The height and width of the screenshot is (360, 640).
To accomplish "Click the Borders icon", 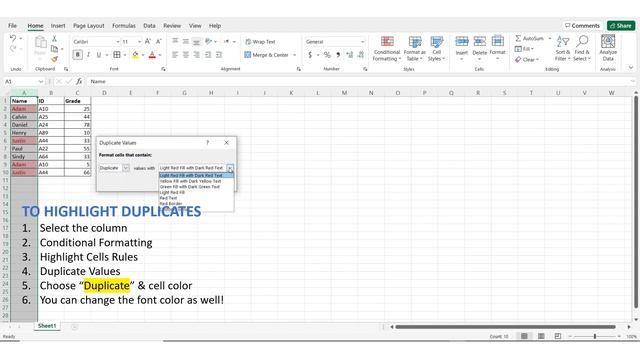I will pos(117,55).
